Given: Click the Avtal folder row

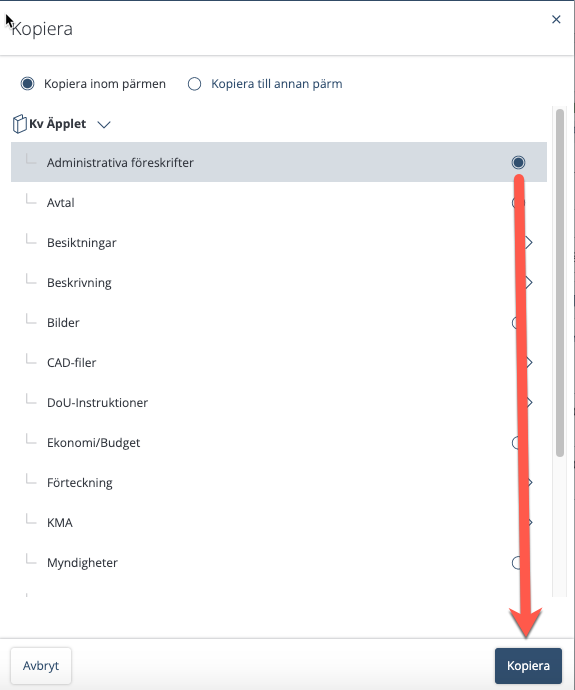Looking at the screenshot, I should click(279, 202).
